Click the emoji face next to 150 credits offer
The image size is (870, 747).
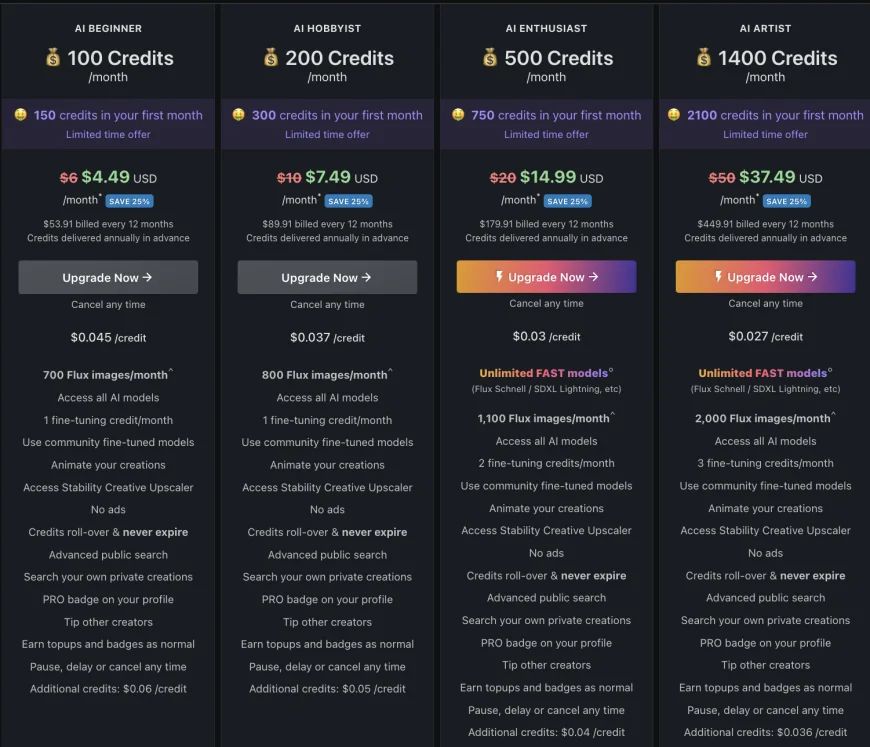pos(20,115)
